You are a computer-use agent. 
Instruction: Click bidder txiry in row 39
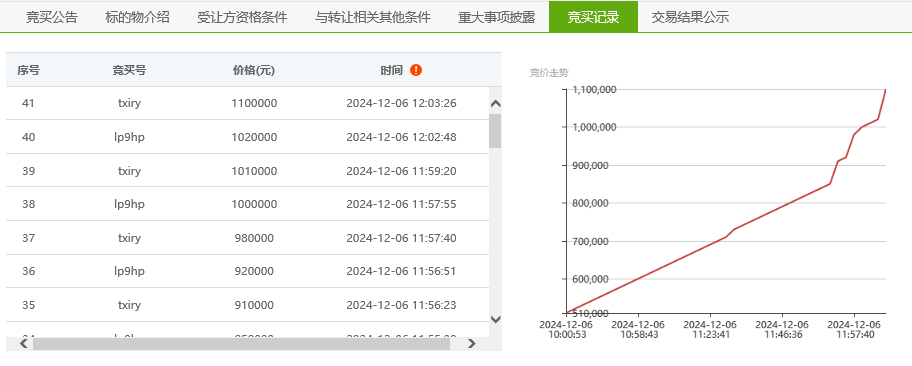coord(129,171)
